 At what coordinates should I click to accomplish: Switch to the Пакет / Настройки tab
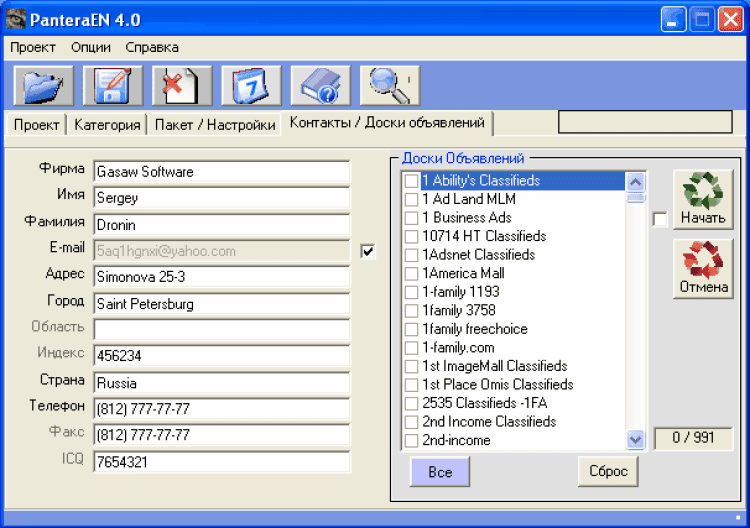click(214, 125)
